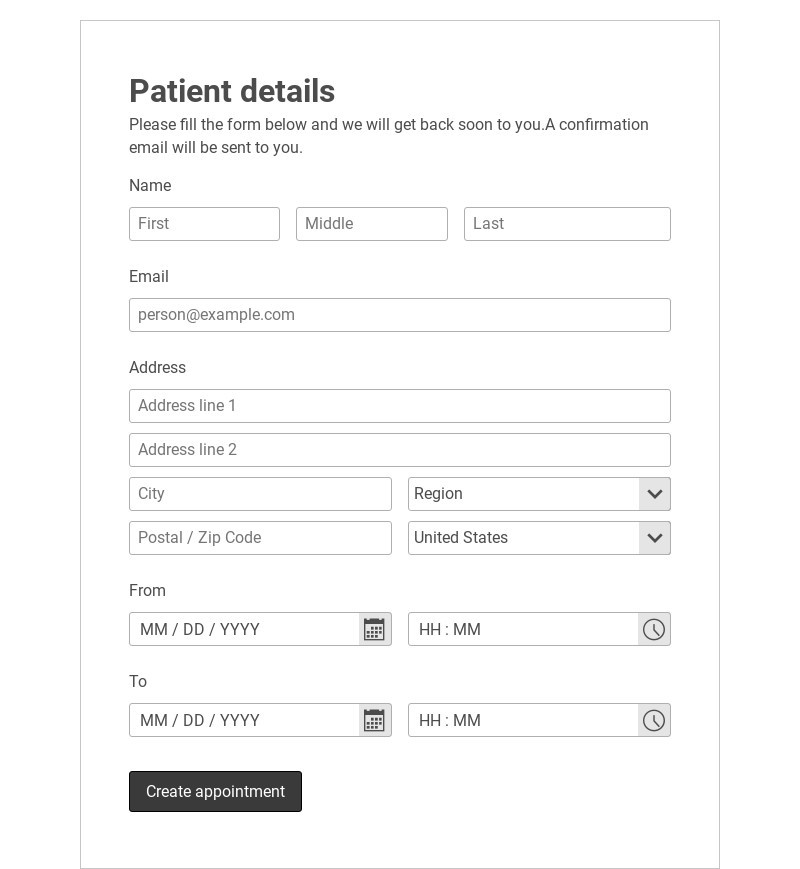The image size is (800, 869).
Task: Click the Create appointment button
Action: [215, 791]
